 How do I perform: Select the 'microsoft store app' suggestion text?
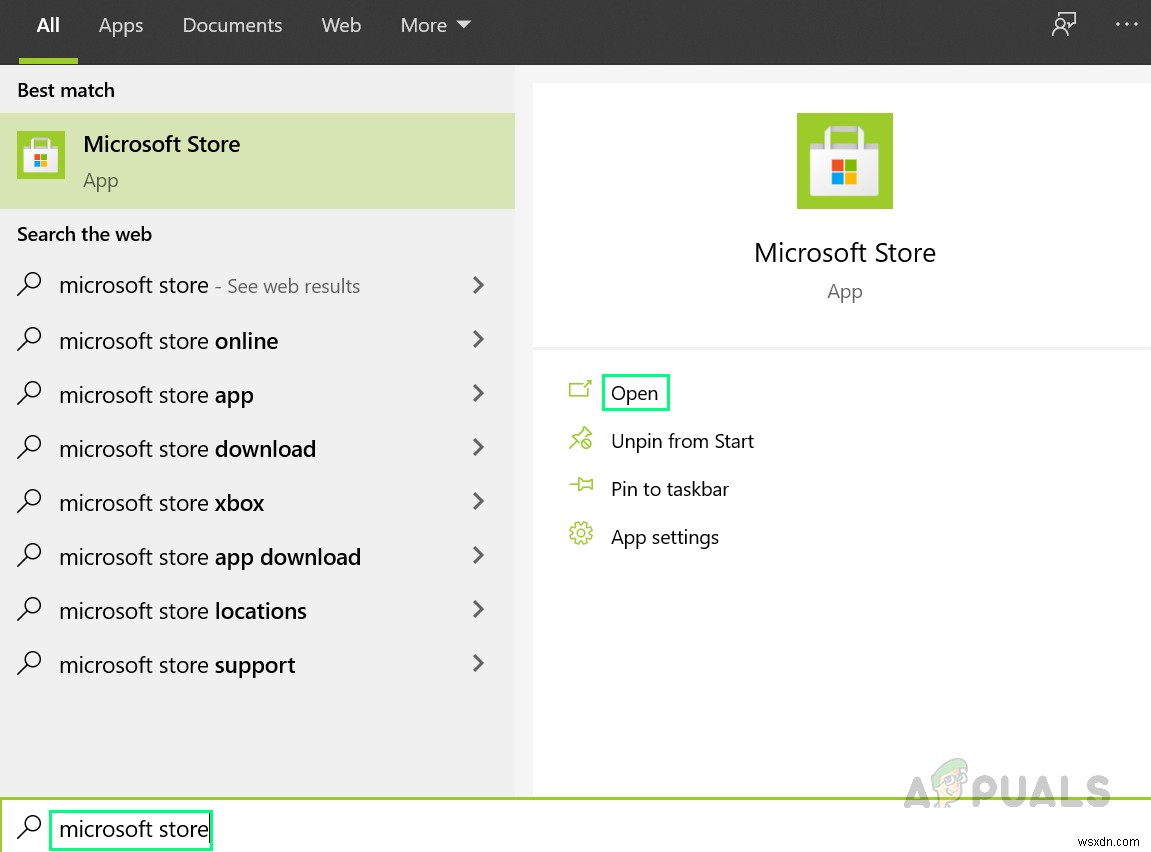point(156,396)
